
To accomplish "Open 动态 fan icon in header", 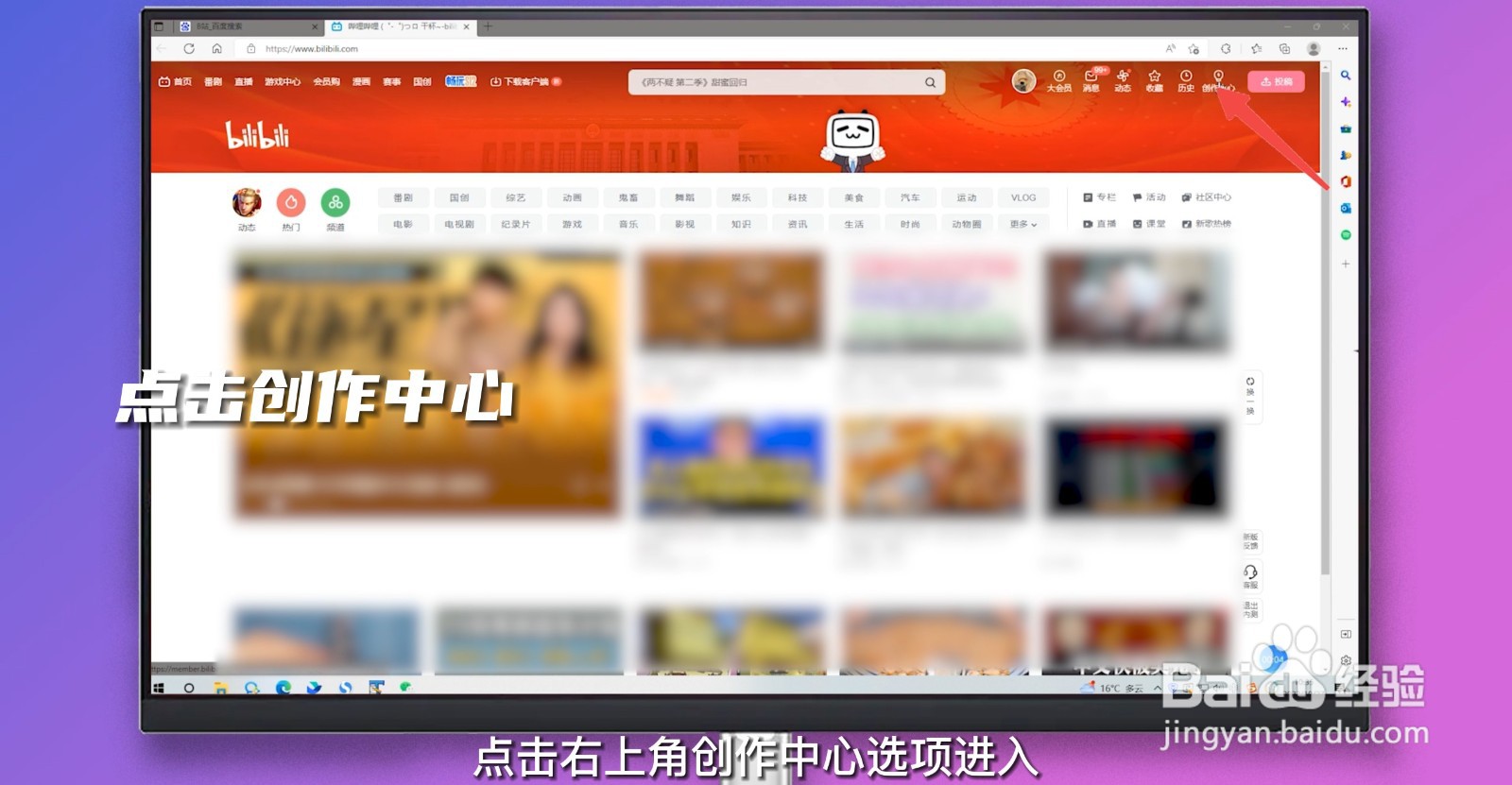I will click(x=1123, y=80).
